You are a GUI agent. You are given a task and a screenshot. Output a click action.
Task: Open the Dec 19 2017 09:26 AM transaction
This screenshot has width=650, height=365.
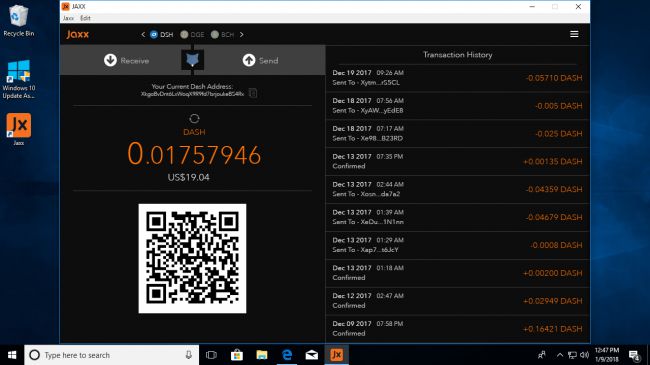coord(457,78)
